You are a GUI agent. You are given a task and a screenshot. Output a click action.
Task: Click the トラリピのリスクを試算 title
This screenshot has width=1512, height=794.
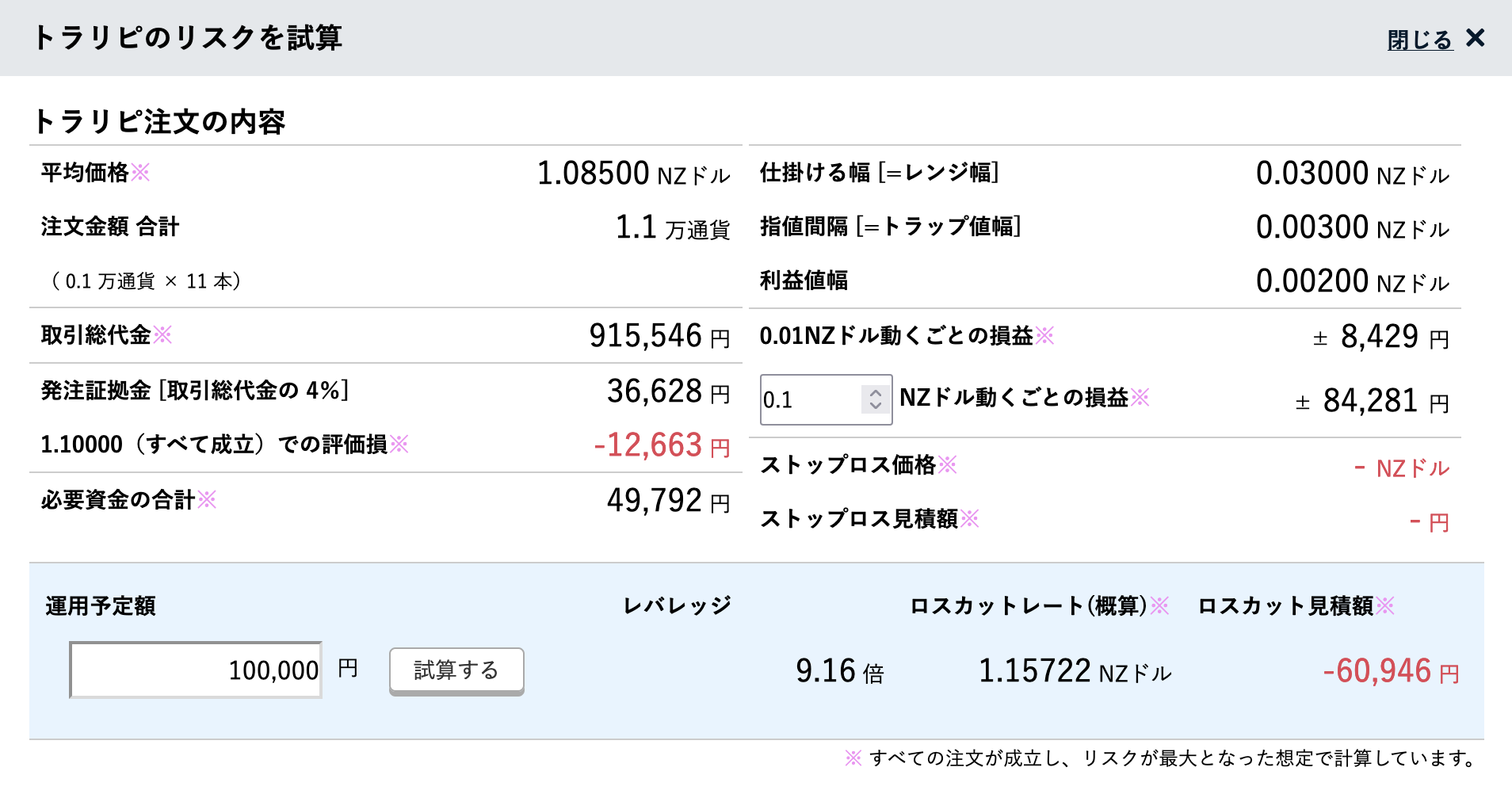[x=188, y=37]
